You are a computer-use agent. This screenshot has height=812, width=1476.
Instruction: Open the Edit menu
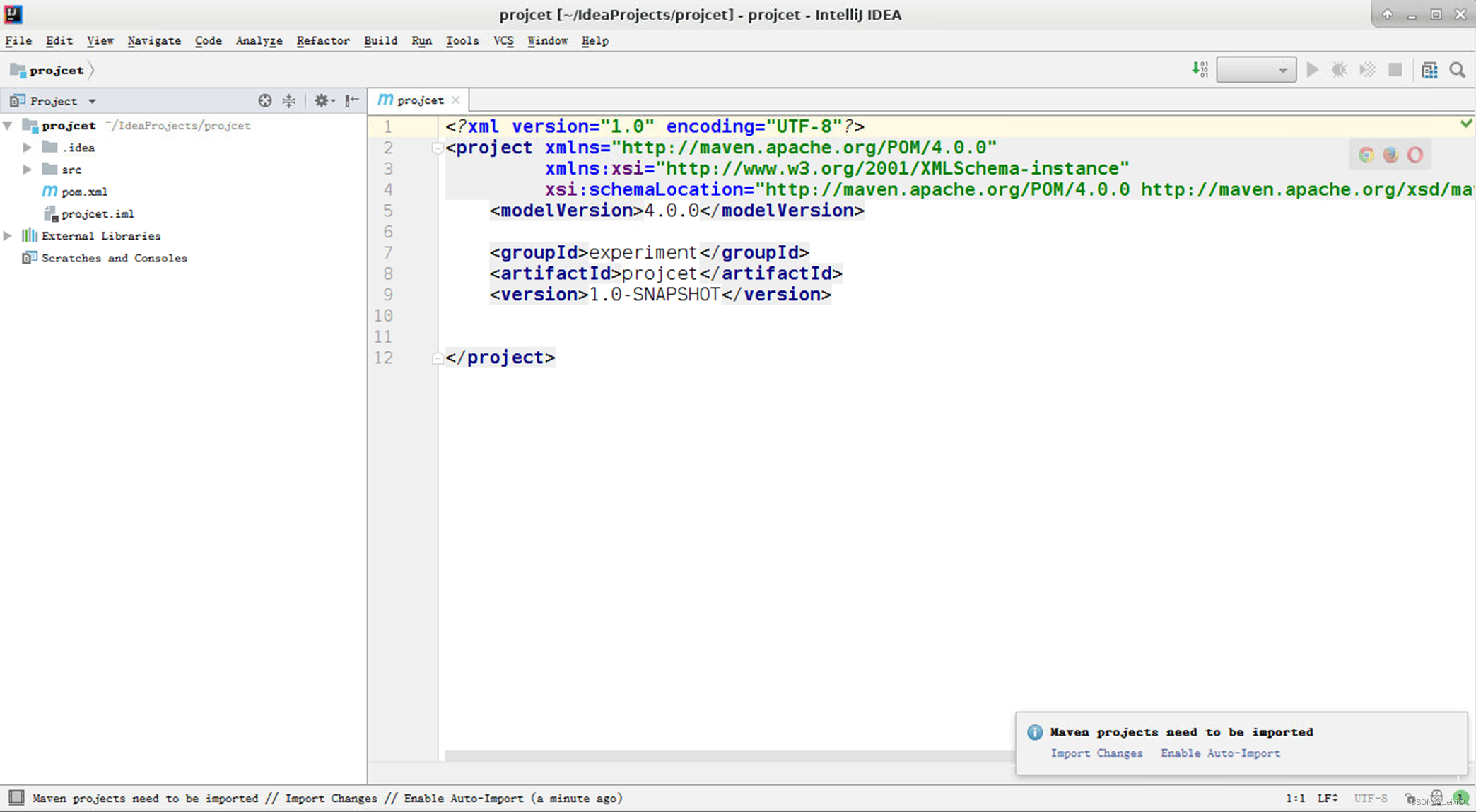[59, 41]
